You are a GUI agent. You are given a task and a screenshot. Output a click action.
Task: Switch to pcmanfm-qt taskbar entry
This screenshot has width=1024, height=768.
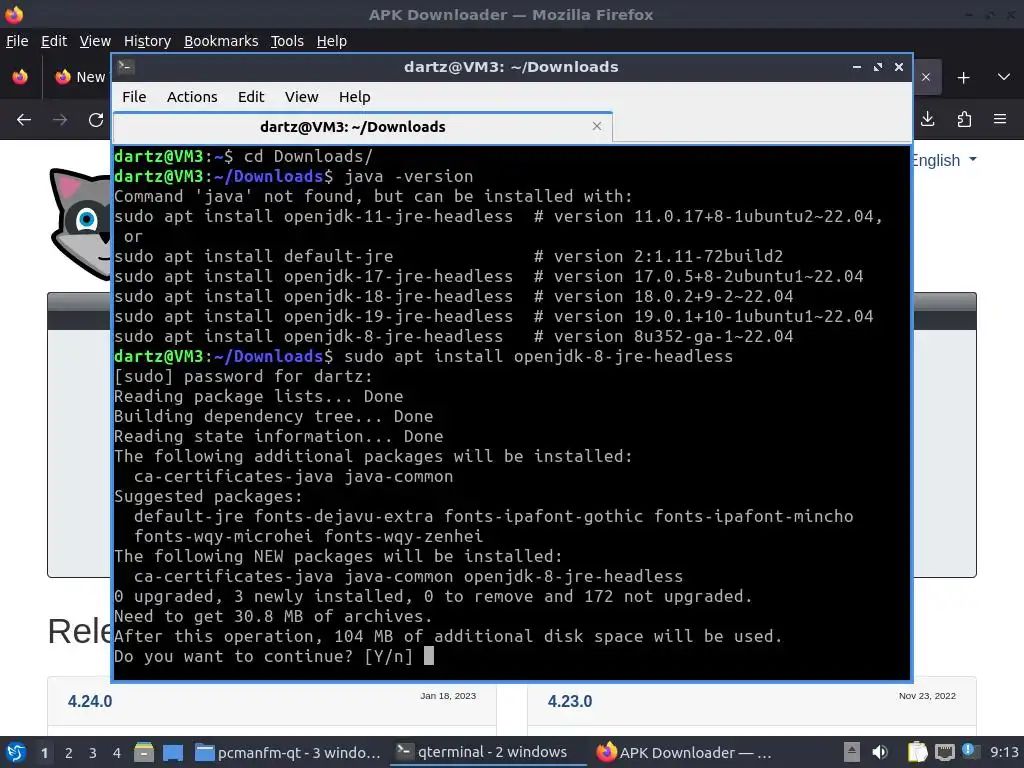(x=288, y=753)
